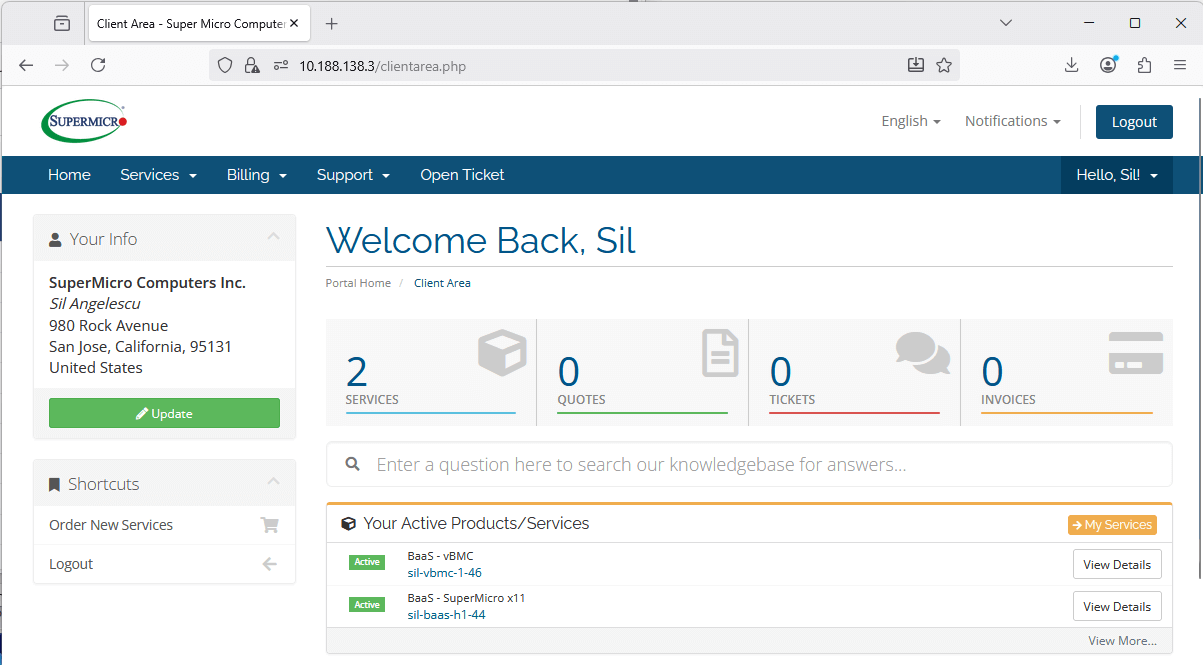Collapse the Your Info panel

273,237
